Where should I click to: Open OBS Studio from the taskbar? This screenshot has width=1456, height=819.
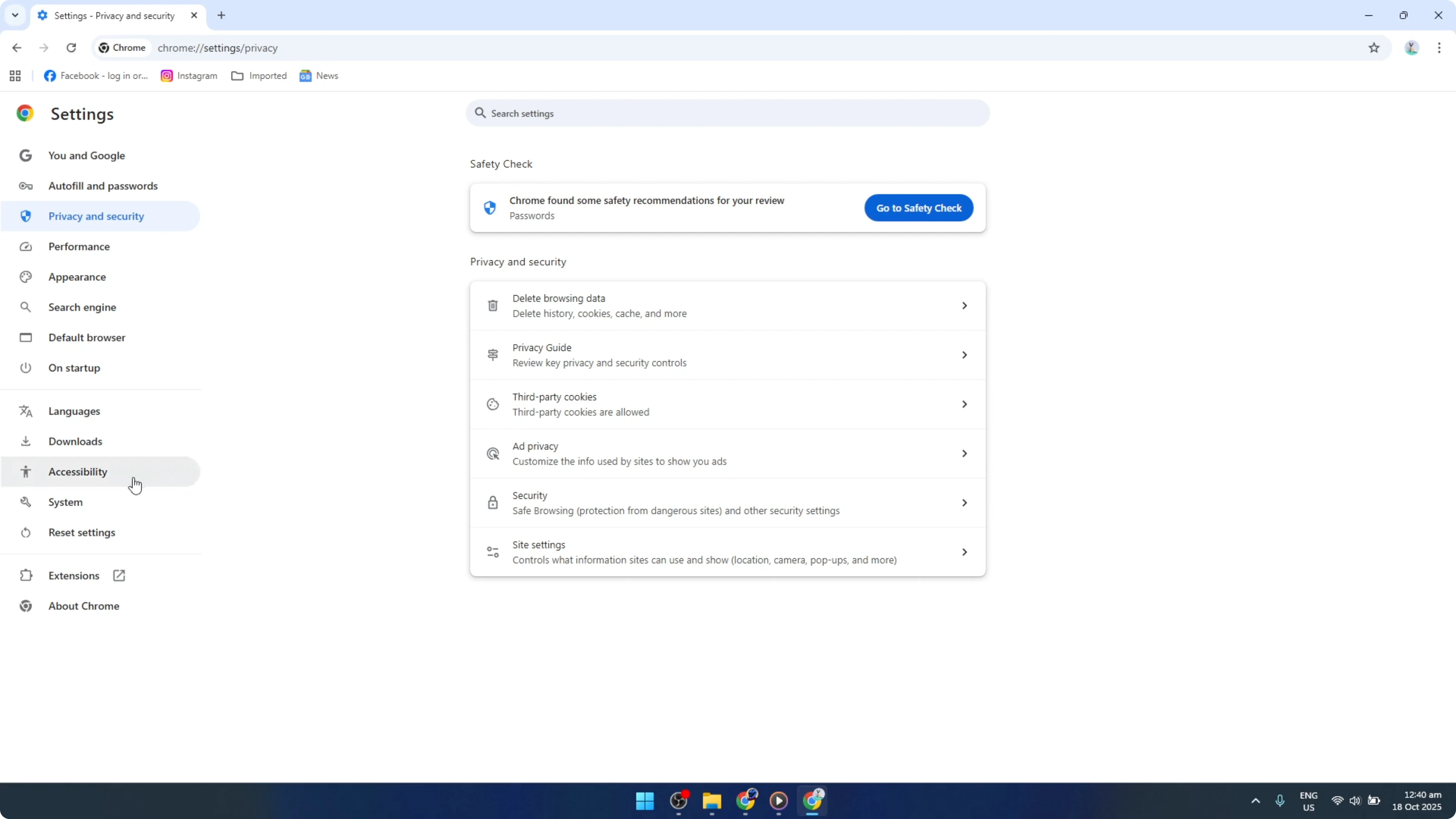click(679, 802)
